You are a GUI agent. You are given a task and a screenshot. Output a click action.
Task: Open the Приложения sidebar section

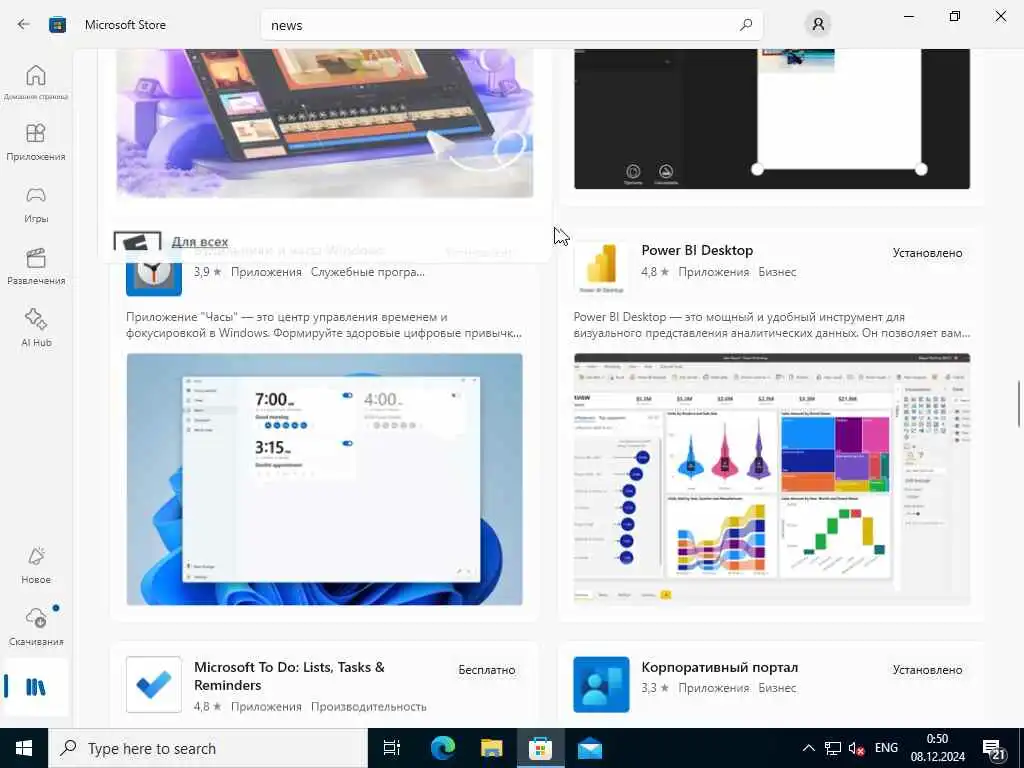coord(36,142)
